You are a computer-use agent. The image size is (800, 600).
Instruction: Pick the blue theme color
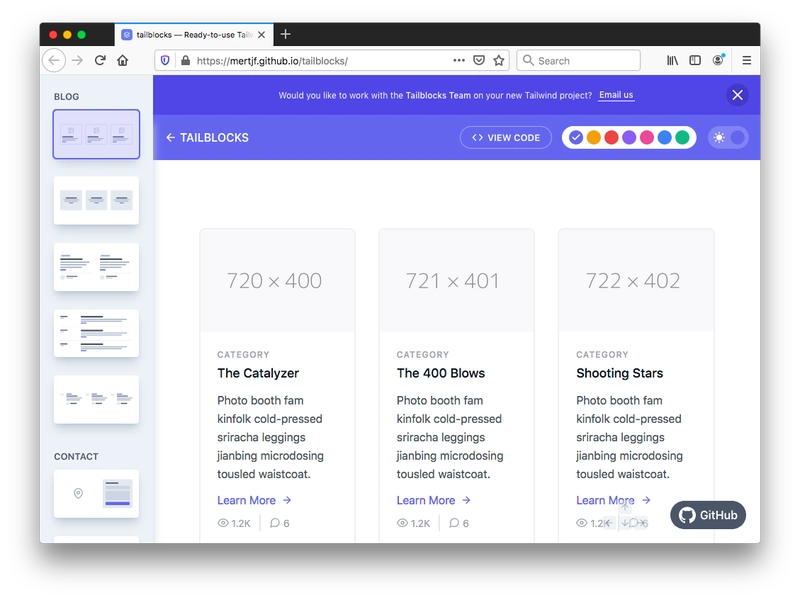(664, 138)
